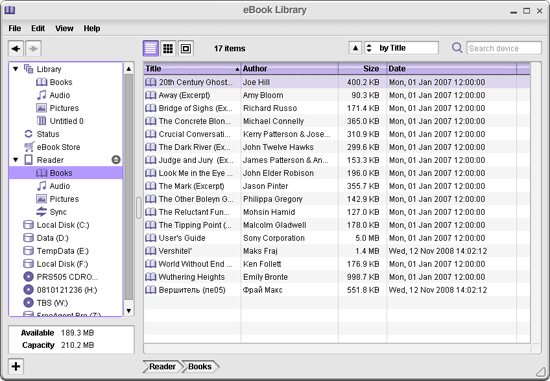Sort by the Date column header
The image size is (550, 381).
coord(451,69)
